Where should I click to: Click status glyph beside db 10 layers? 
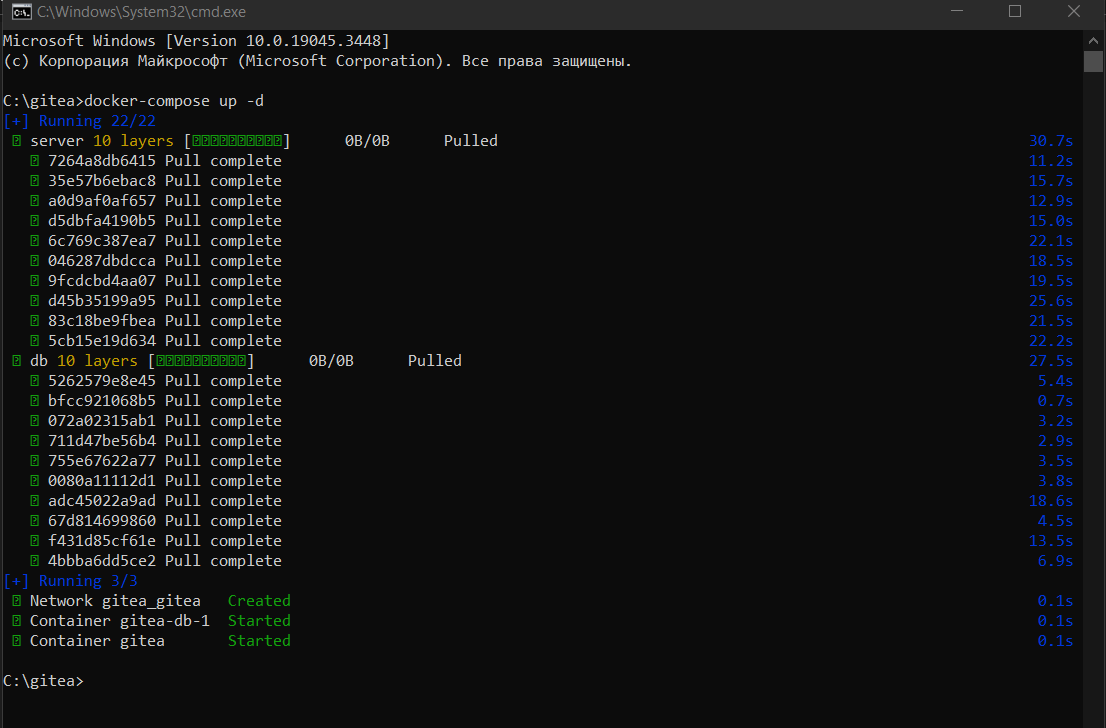[x=17, y=361]
